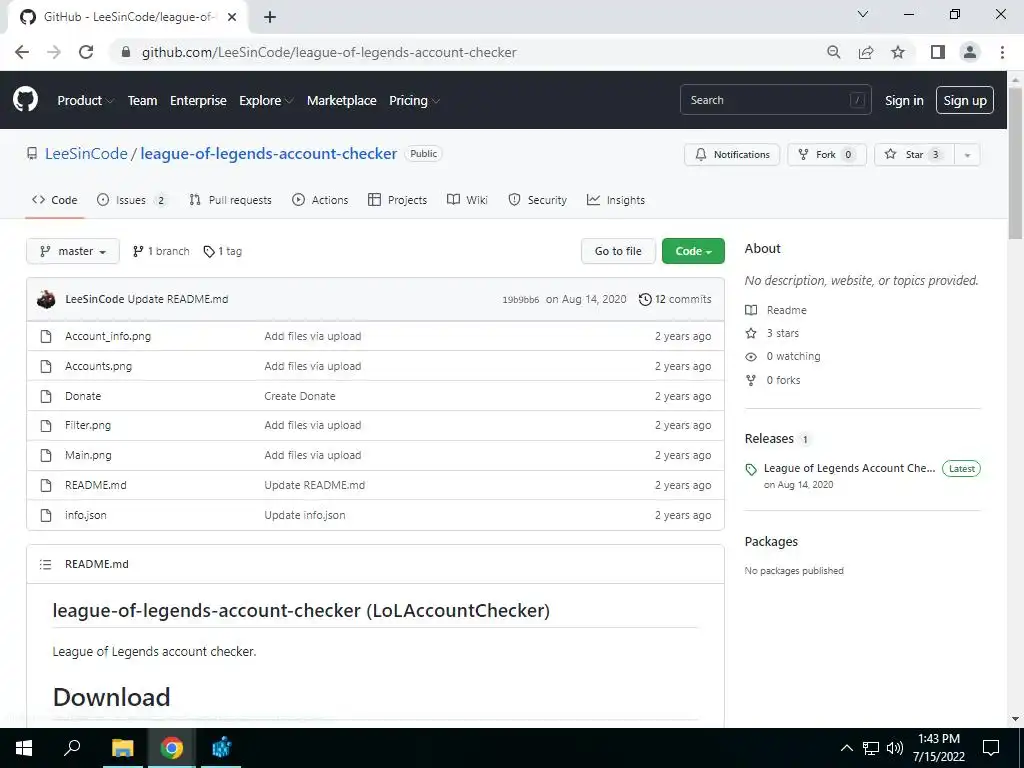The width and height of the screenshot is (1024, 768).
Task: Click the Notifications button
Action: 732,155
